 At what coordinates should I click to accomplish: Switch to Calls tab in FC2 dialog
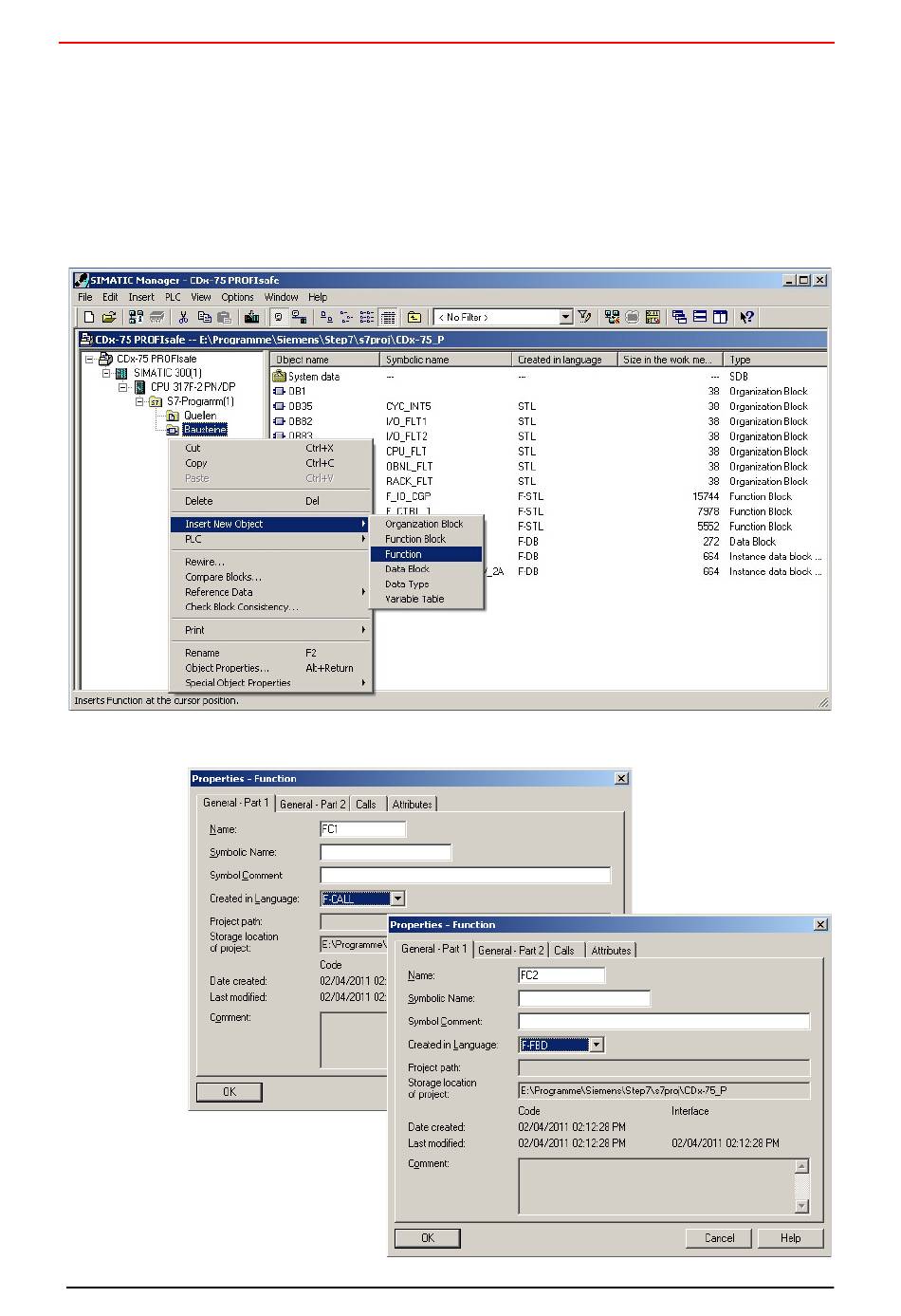coord(564,951)
